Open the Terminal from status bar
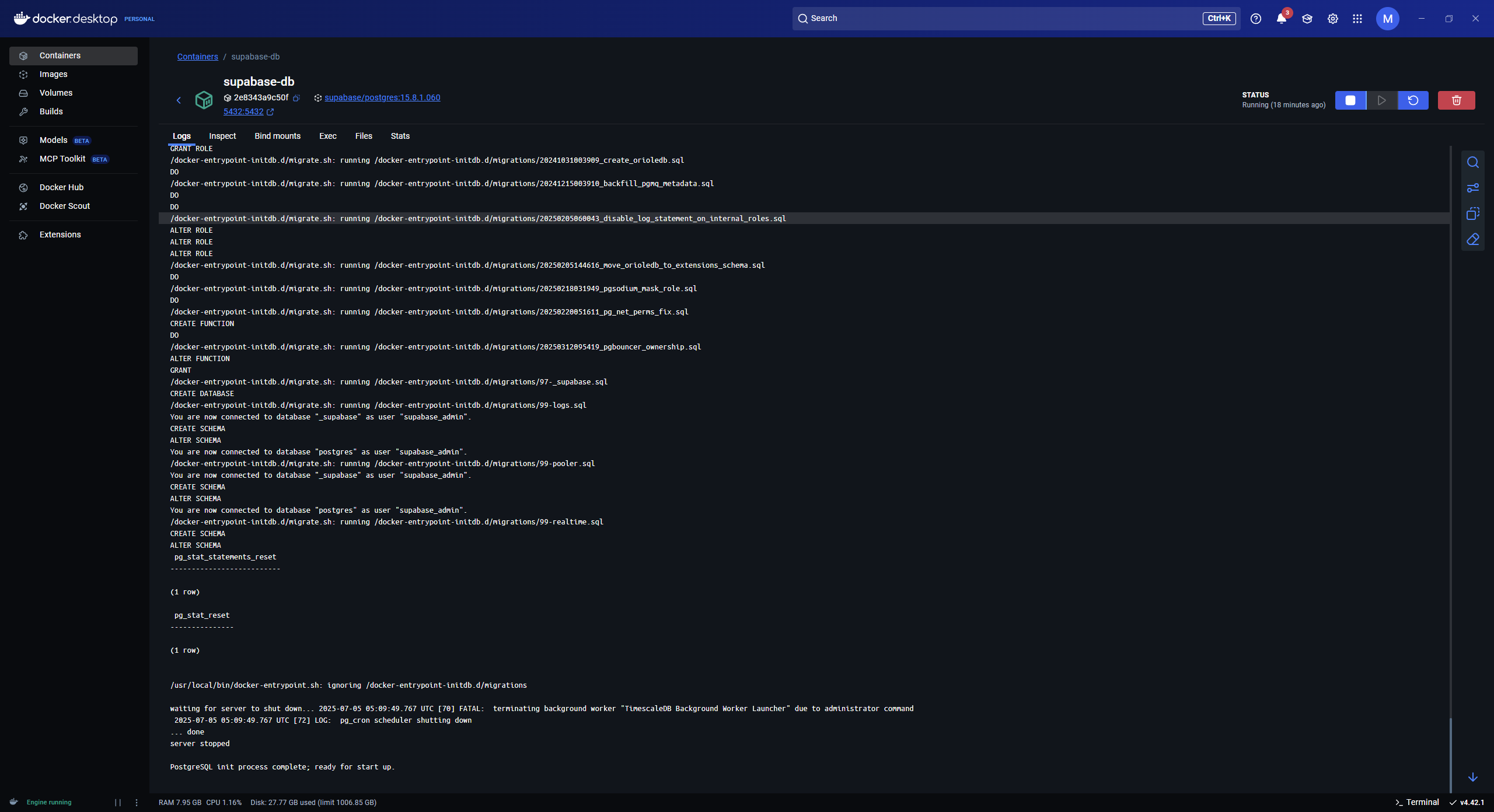 (1417, 803)
